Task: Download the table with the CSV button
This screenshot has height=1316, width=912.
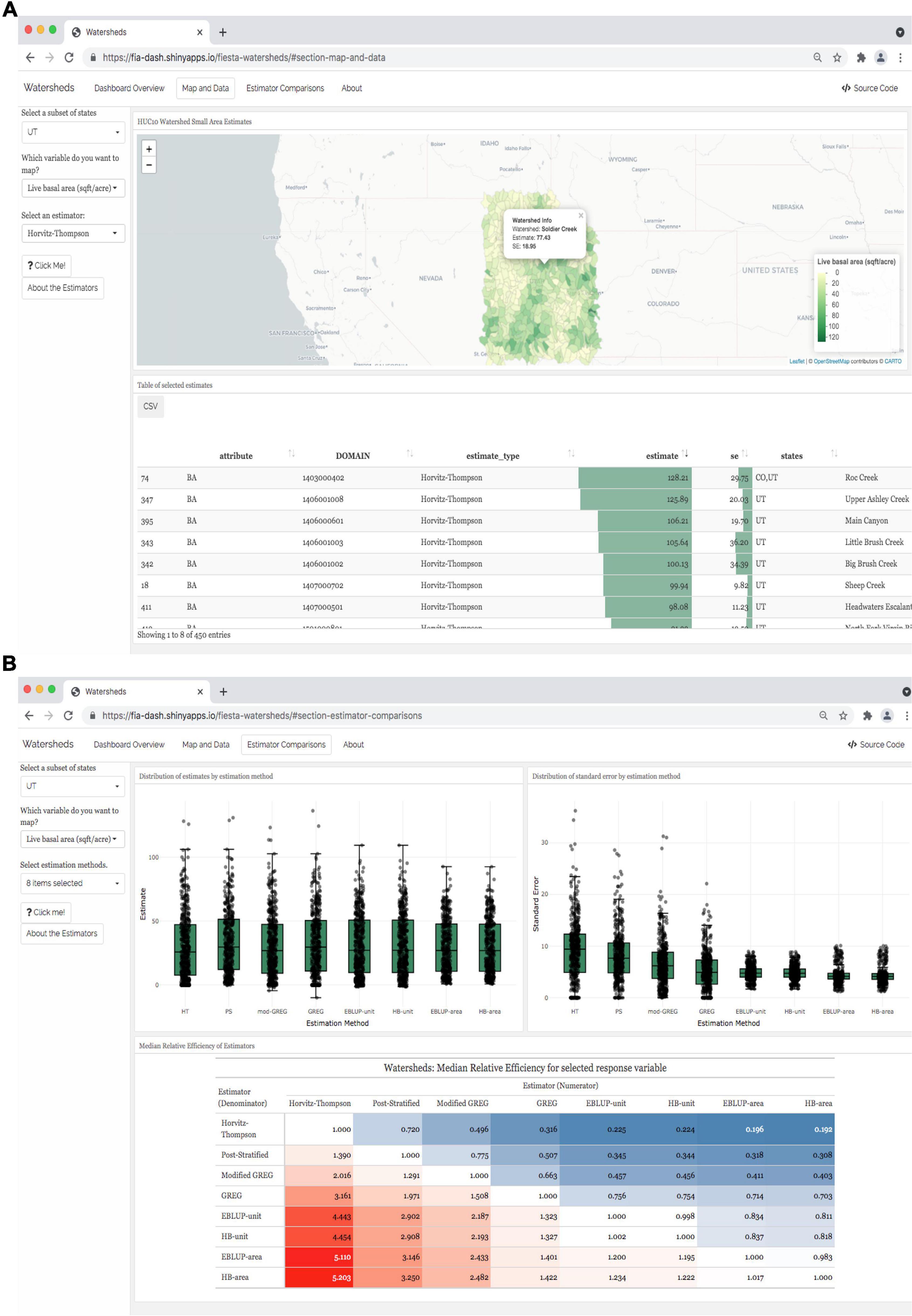Action: pyautogui.click(x=150, y=406)
